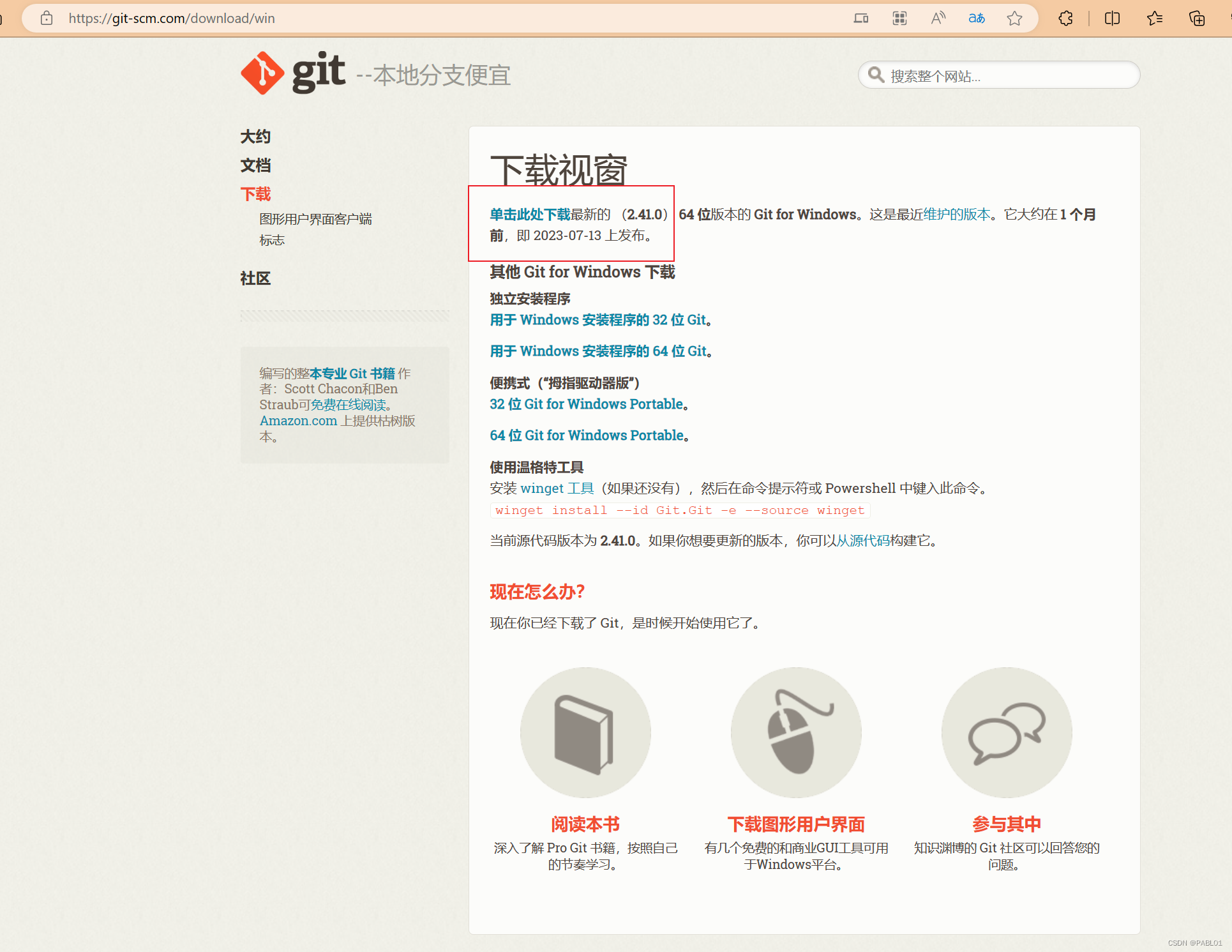Activate Read Aloud icon
1232x952 pixels.
(938, 18)
